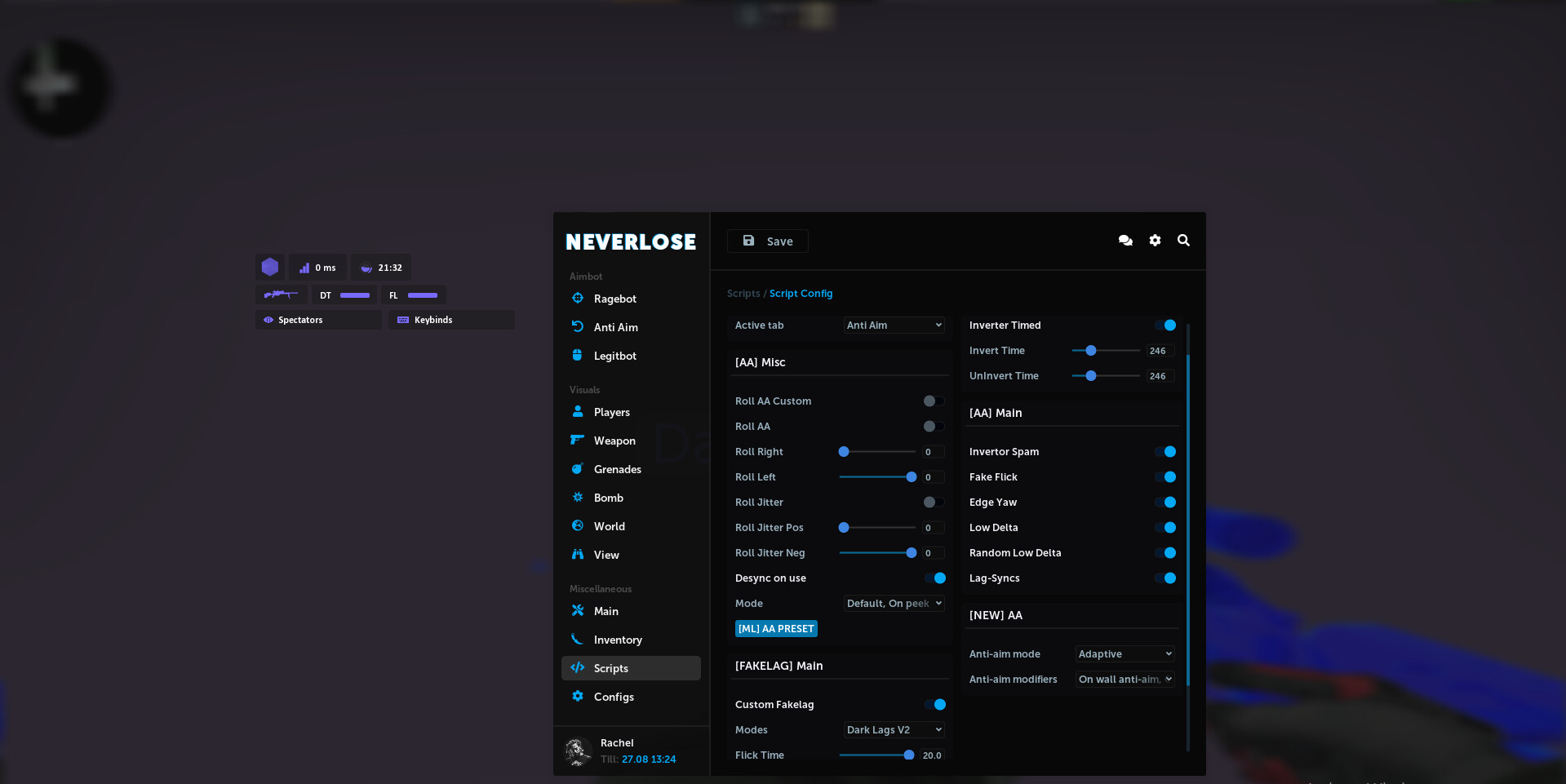Click the Anti Aim rotate icon
The image size is (1566, 784).
click(x=578, y=326)
